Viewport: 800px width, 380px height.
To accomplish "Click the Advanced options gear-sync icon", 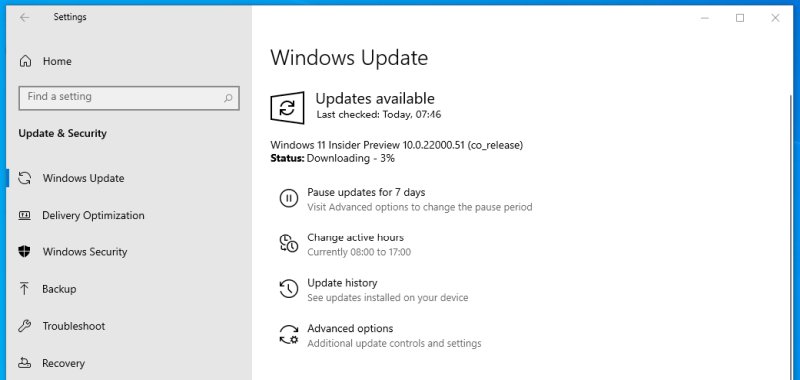I will pyautogui.click(x=289, y=335).
